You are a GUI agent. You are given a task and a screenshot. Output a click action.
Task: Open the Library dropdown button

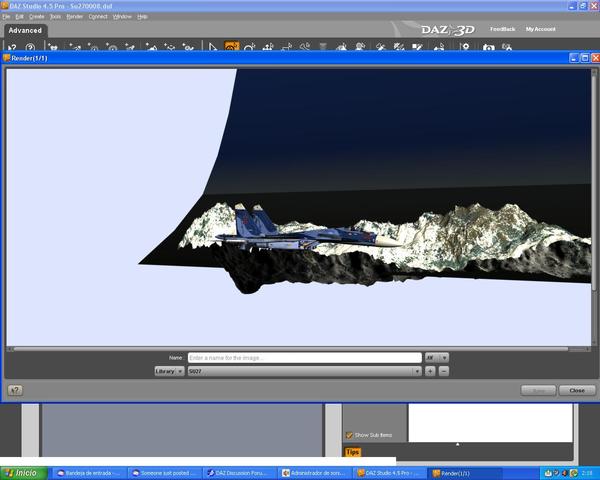pyautogui.click(x=169, y=371)
